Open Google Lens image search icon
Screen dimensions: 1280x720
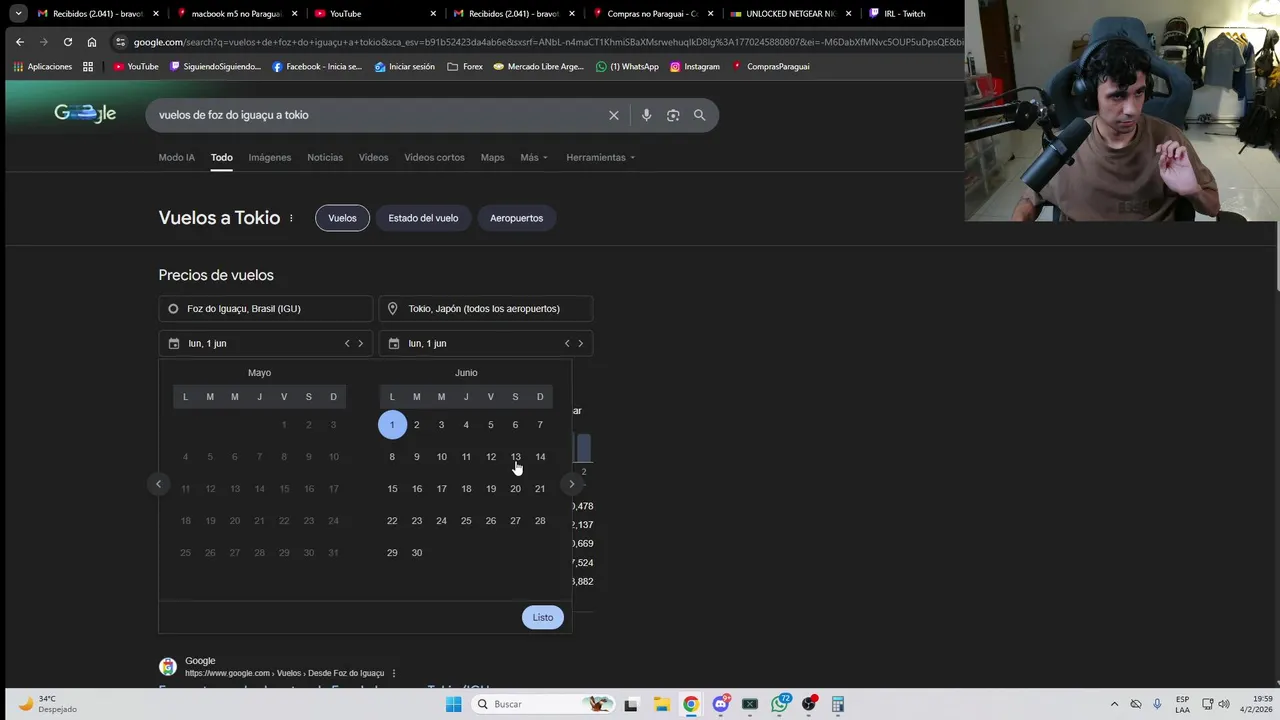pyautogui.click(x=673, y=115)
